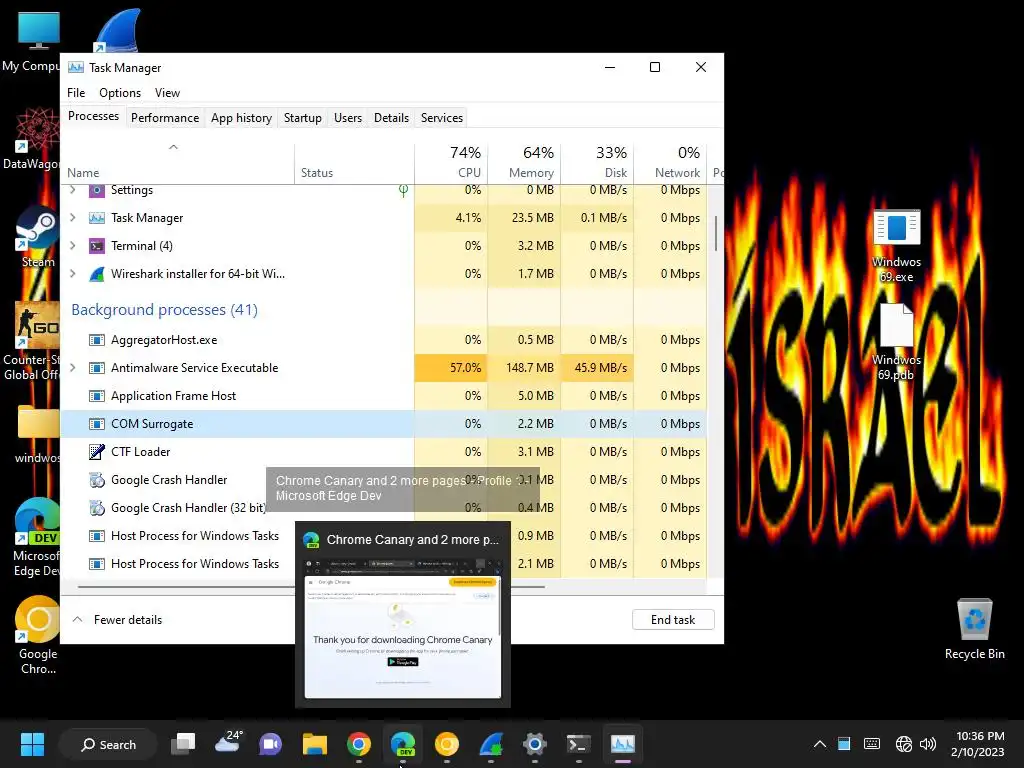The width and height of the screenshot is (1024, 768).
Task: Click the COM Surrogate process icon
Action: coord(97,424)
